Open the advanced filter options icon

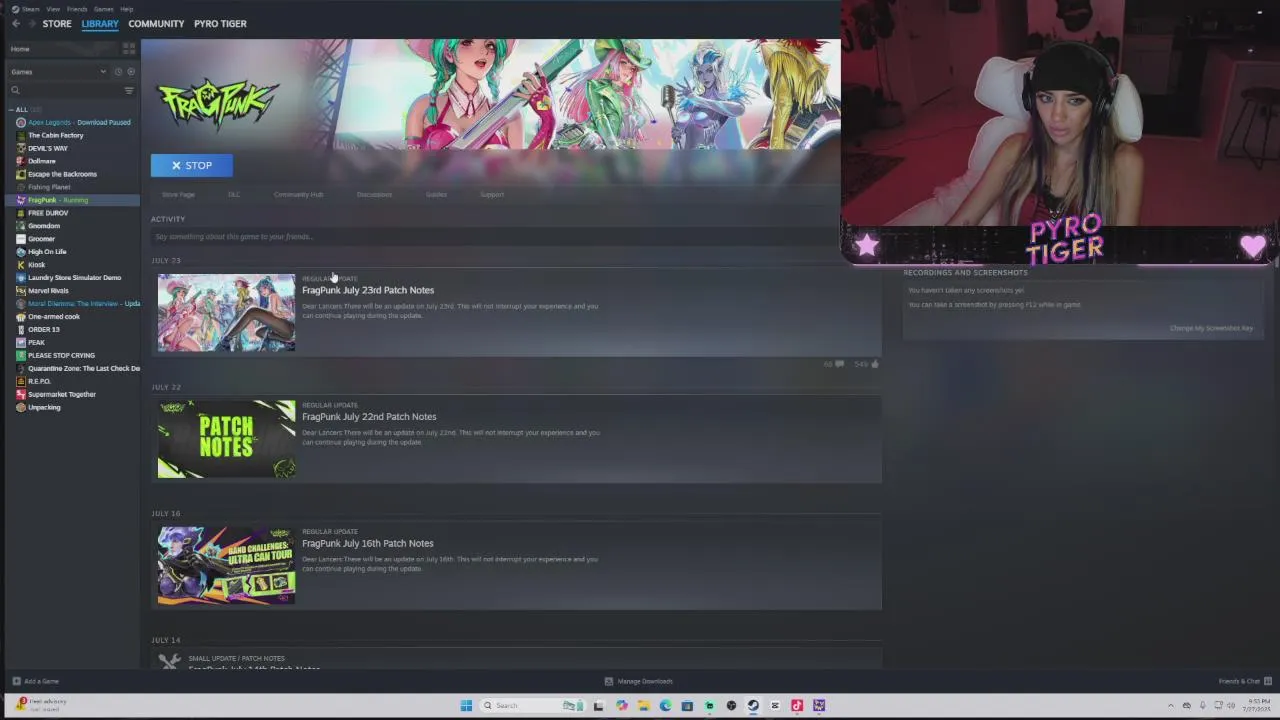[129, 90]
